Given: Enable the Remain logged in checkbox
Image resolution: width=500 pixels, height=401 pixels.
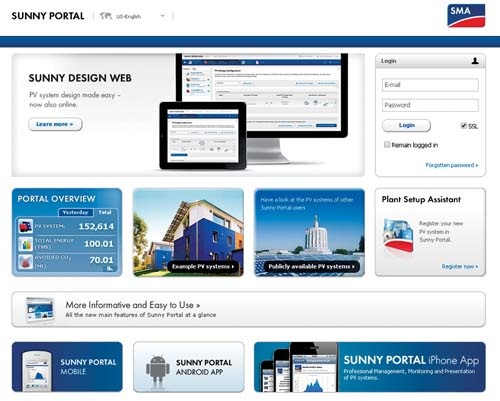Looking at the screenshot, I should [x=387, y=144].
